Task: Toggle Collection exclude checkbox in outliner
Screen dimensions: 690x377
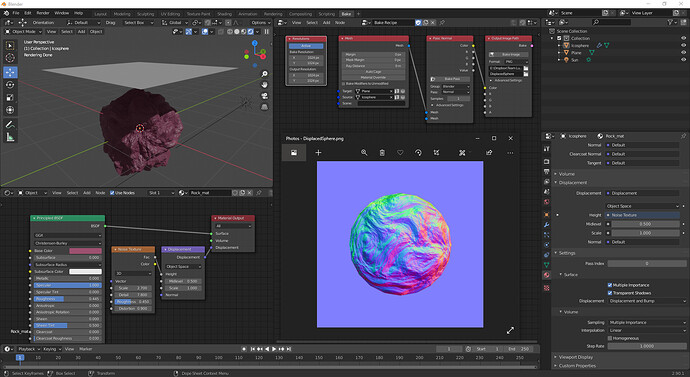Action: 559,38
